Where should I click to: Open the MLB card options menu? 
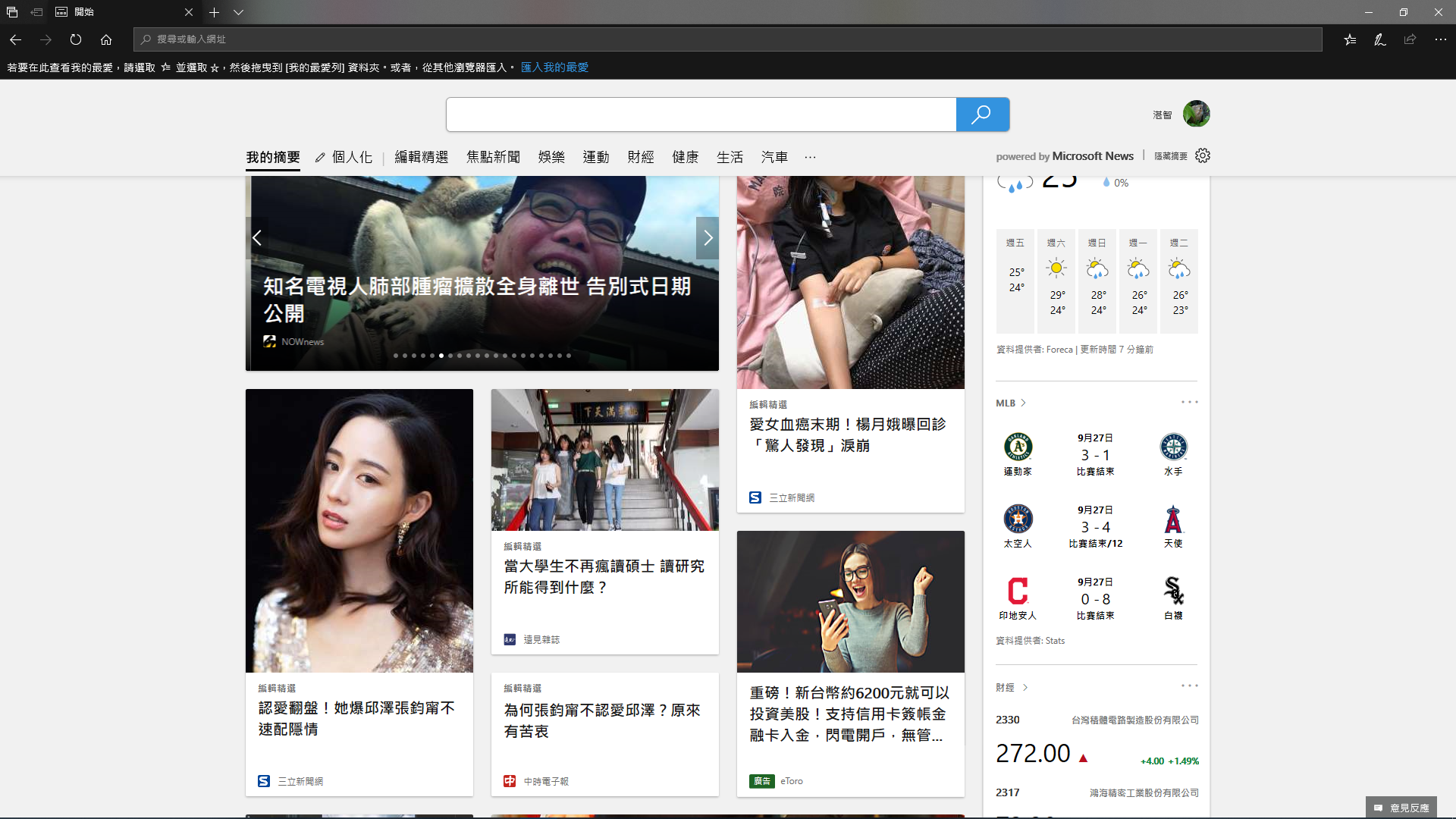1189,402
